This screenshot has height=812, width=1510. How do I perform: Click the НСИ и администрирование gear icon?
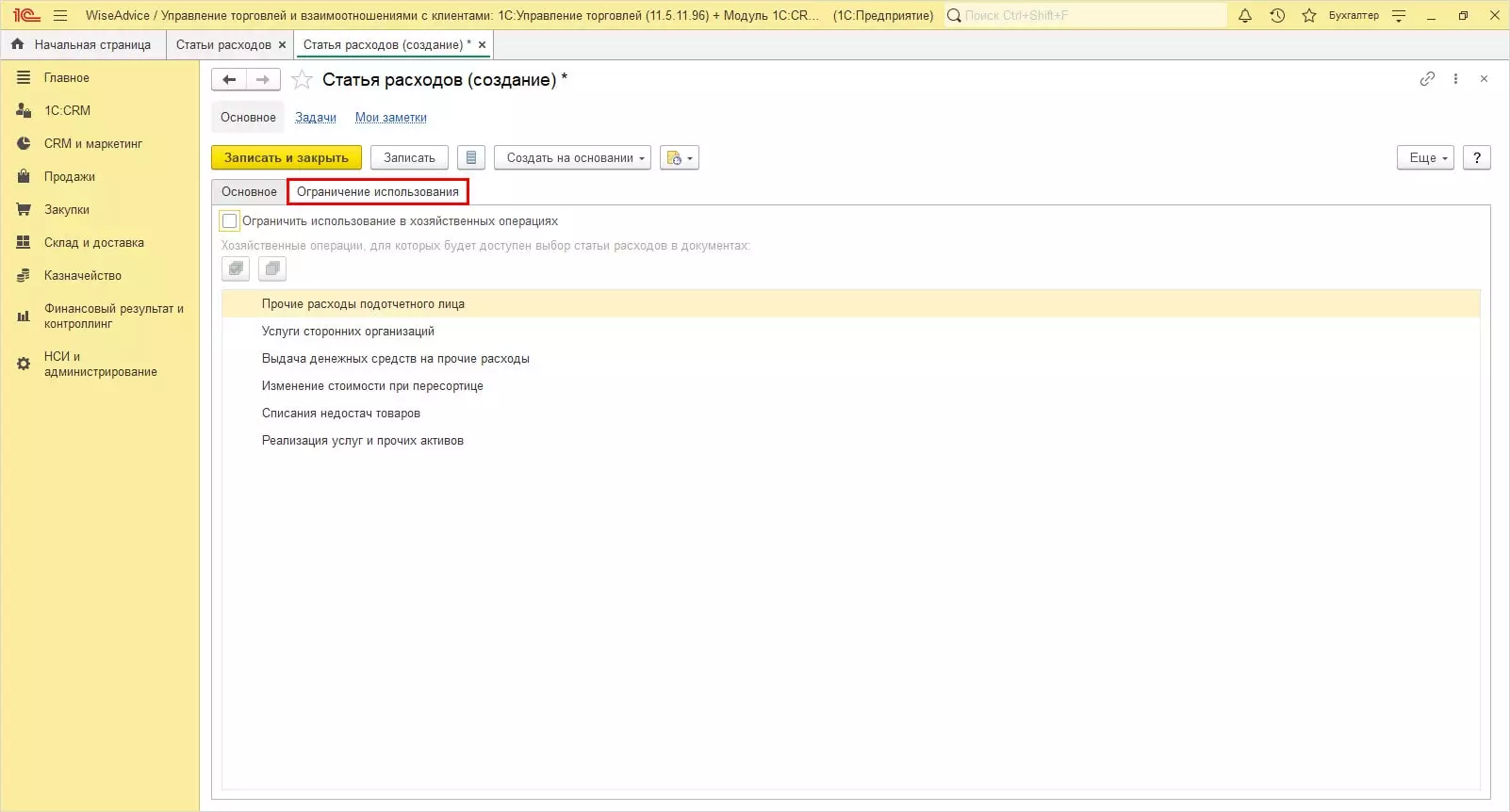(24, 364)
